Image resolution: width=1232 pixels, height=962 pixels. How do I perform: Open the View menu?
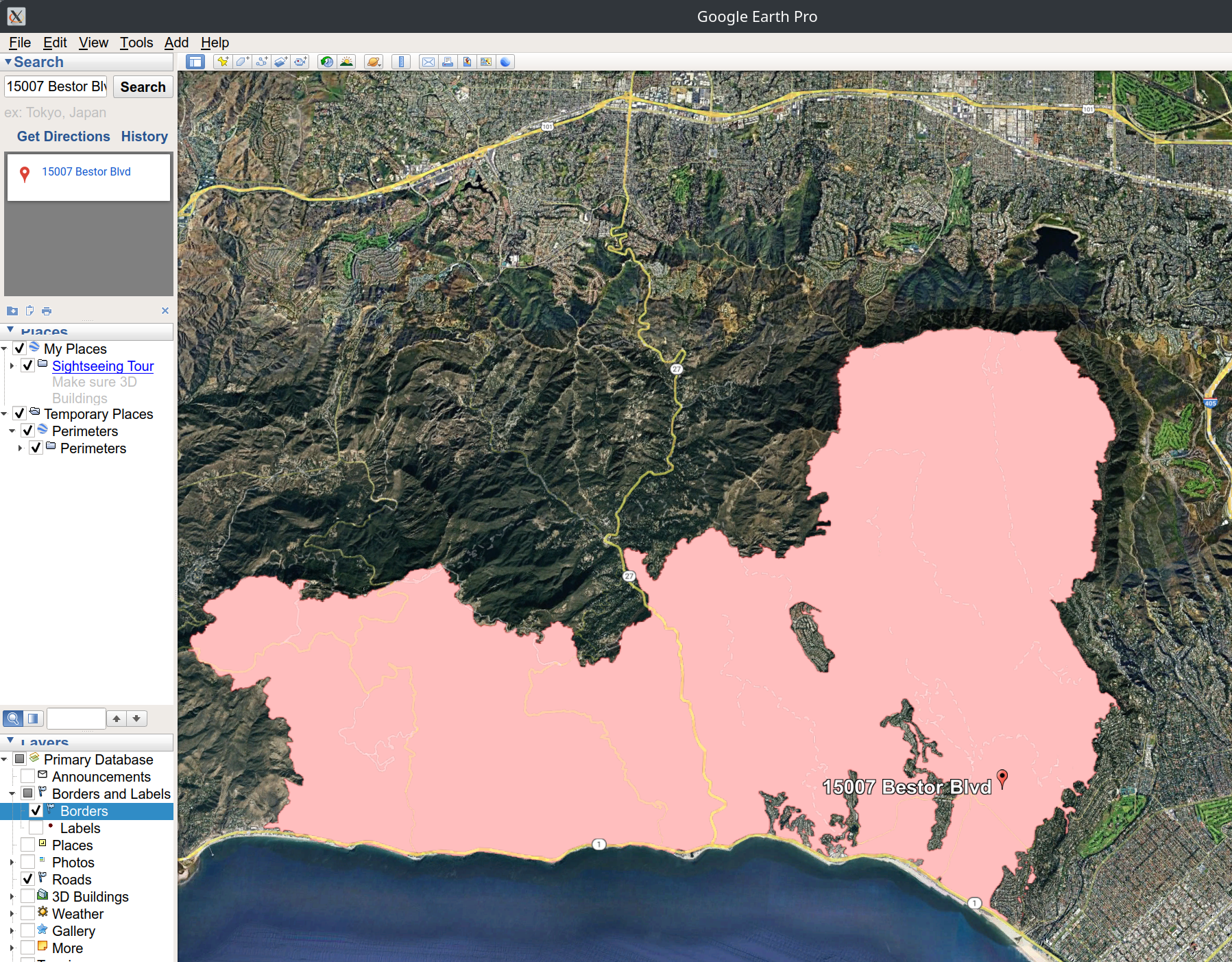point(93,43)
